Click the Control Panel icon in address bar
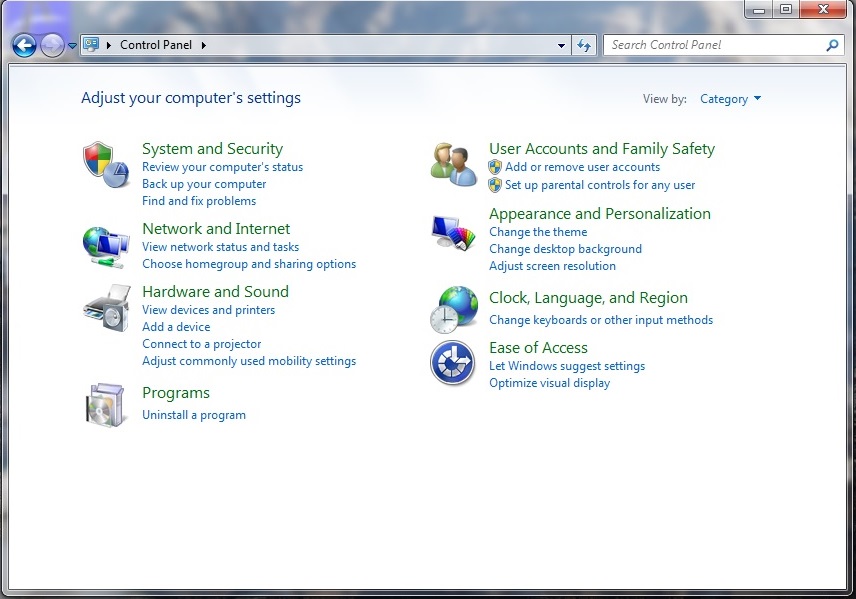 [x=91, y=44]
